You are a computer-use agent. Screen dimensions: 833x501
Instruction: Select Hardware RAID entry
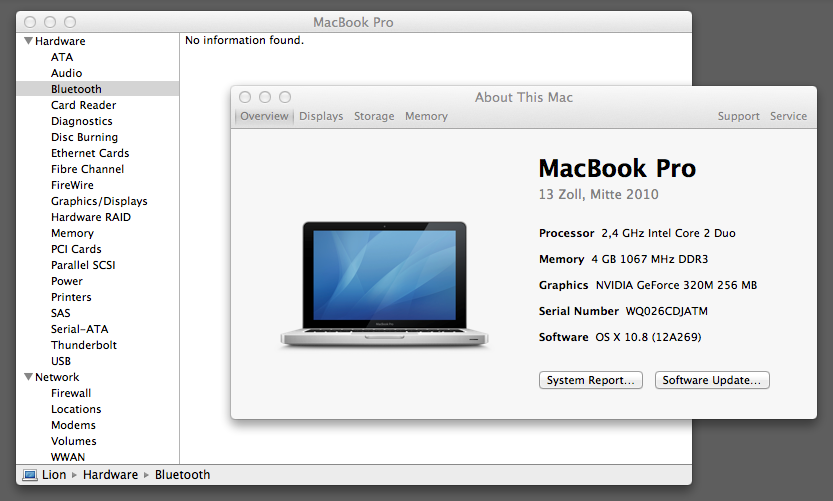[91, 217]
